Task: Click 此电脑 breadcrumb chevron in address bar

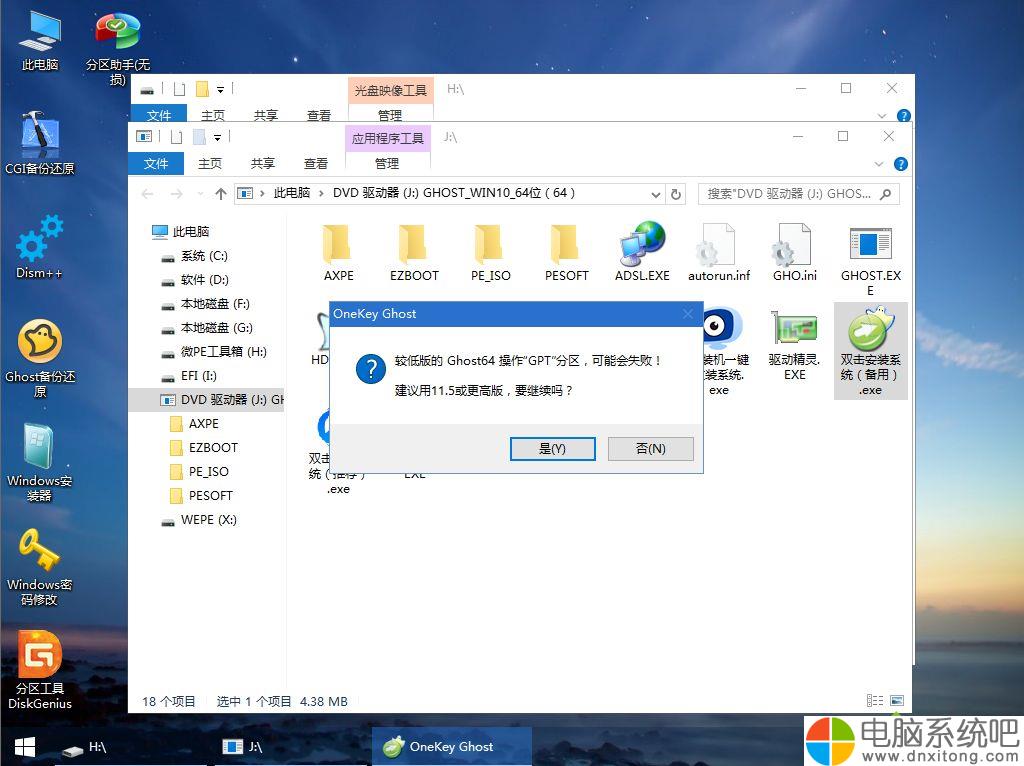Action: pyautogui.click(x=321, y=193)
